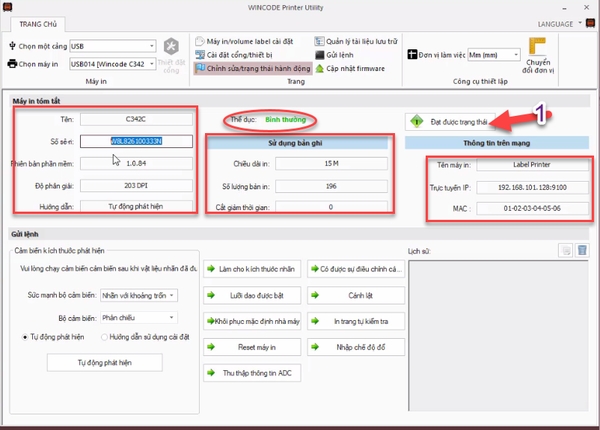Screen dimensions: 600x430
Task: Copy the history log with copy icon
Action: 564,250
